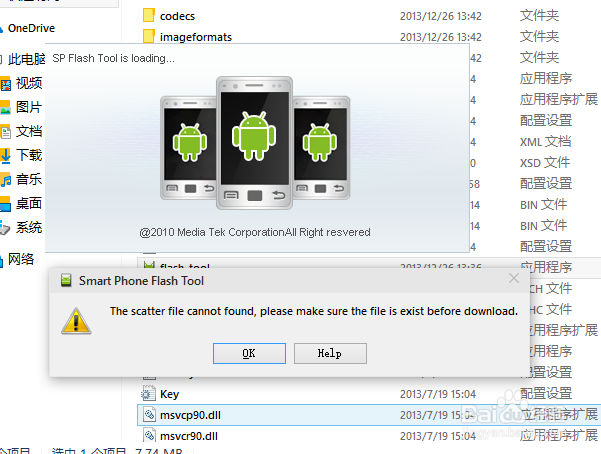Select the Key configuration file
601x454 pixels.
point(169,394)
